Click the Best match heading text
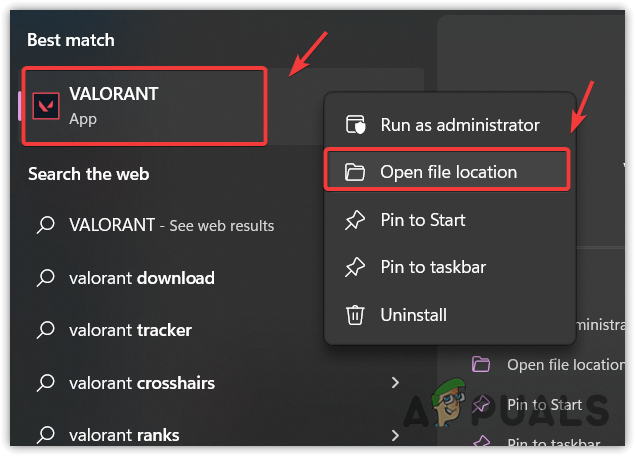The height and width of the screenshot is (456, 635). pyautogui.click(x=71, y=40)
